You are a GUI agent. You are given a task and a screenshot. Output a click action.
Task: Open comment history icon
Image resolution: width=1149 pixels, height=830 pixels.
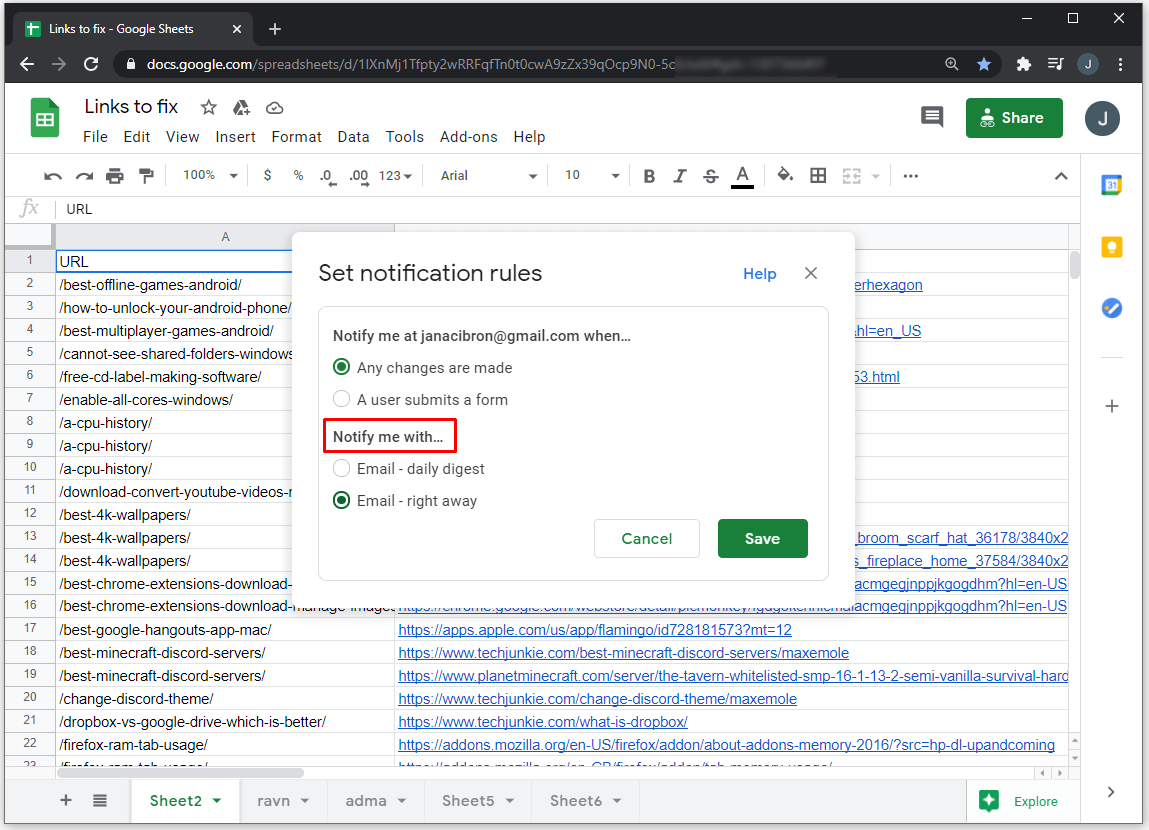coord(931,118)
